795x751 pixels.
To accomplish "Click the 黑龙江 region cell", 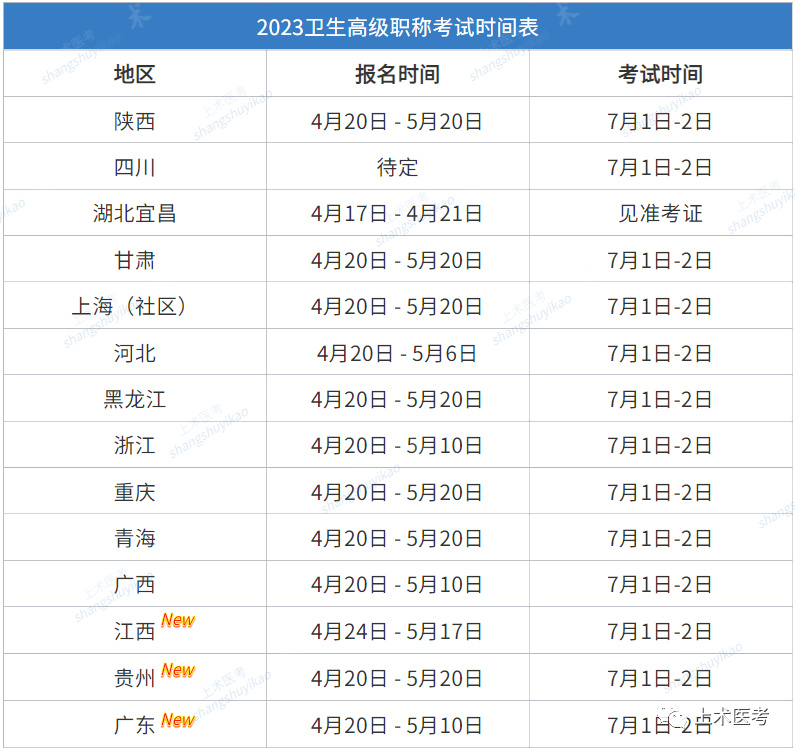I will point(134,399).
